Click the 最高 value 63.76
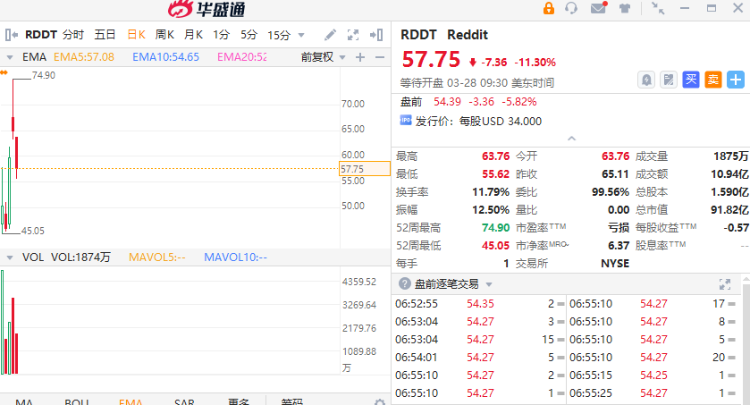The height and width of the screenshot is (405, 750). (496, 156)
